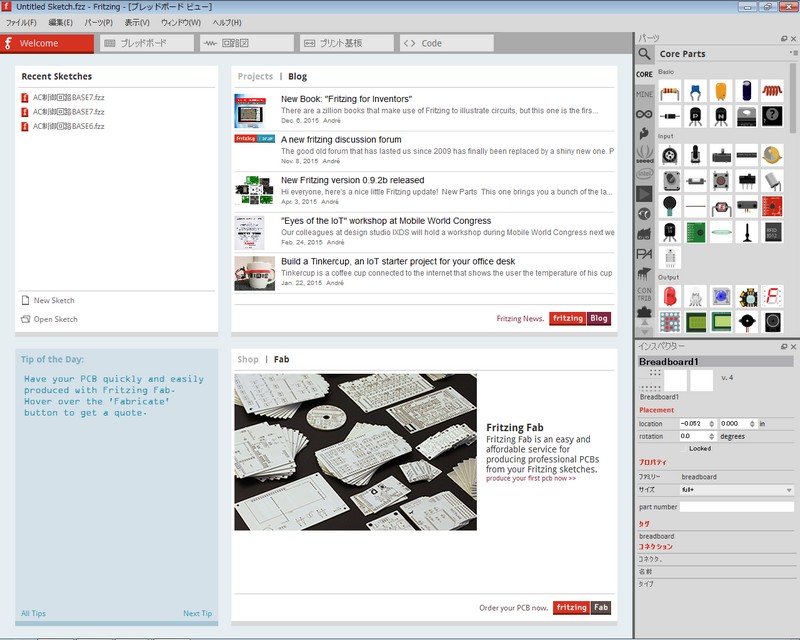Pick the blue ceramic capacitor part
The height and width of the screenshot is (640, 800).
[695, 92]
